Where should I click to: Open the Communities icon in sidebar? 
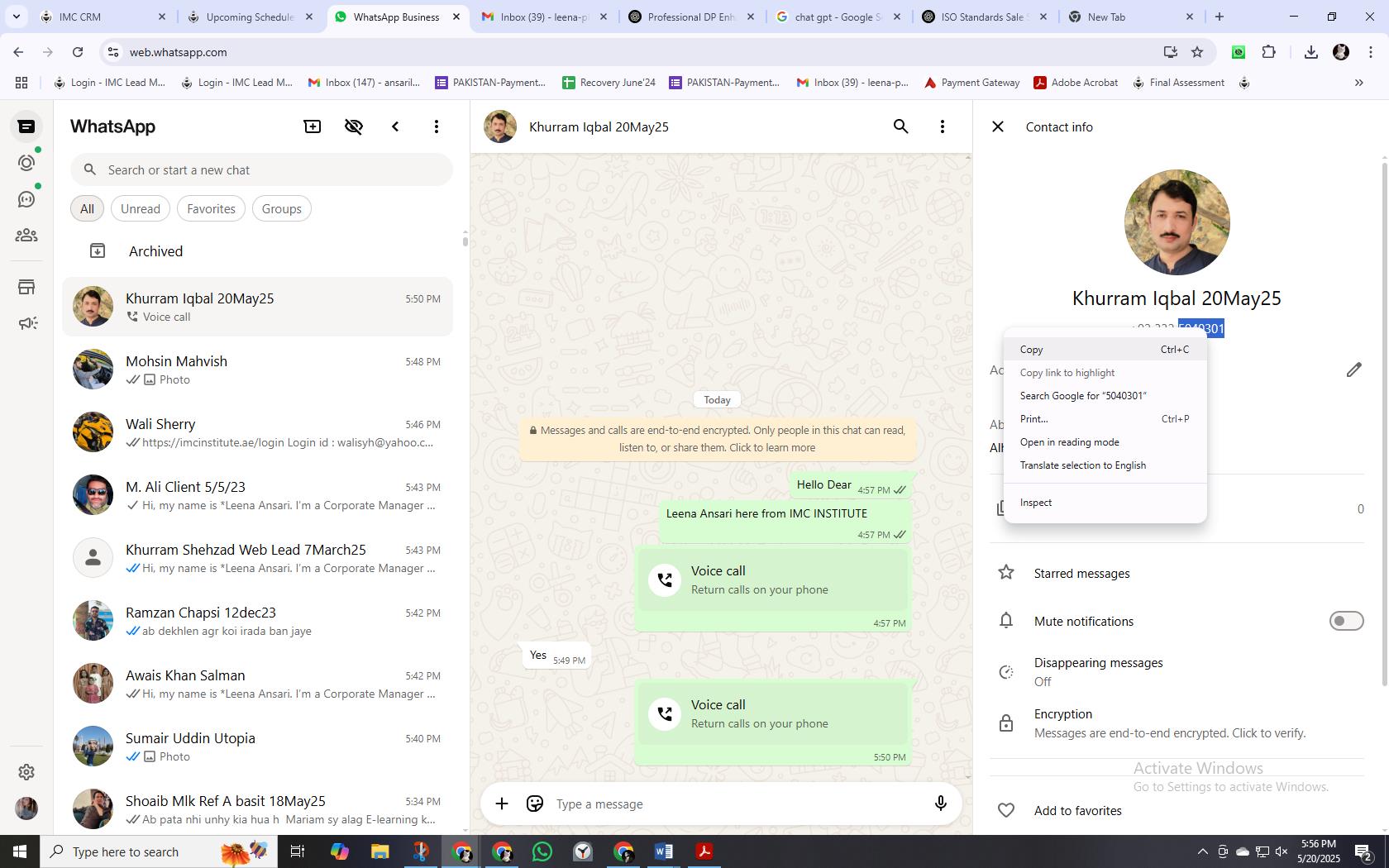coord(26,236)
